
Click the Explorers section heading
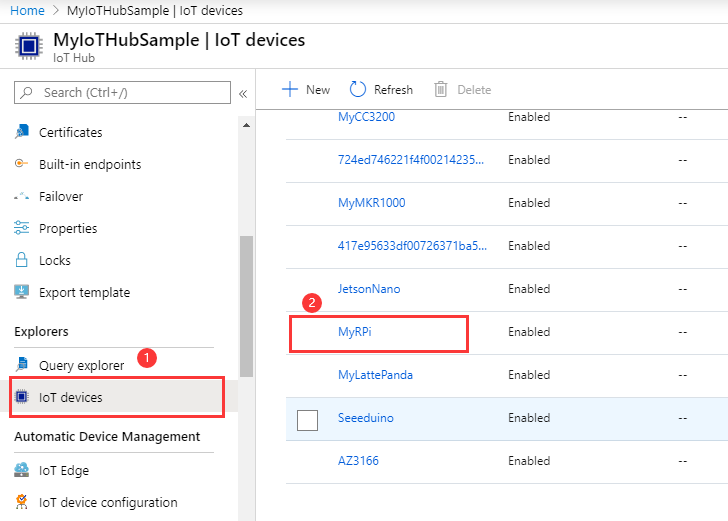click(41, 332)
